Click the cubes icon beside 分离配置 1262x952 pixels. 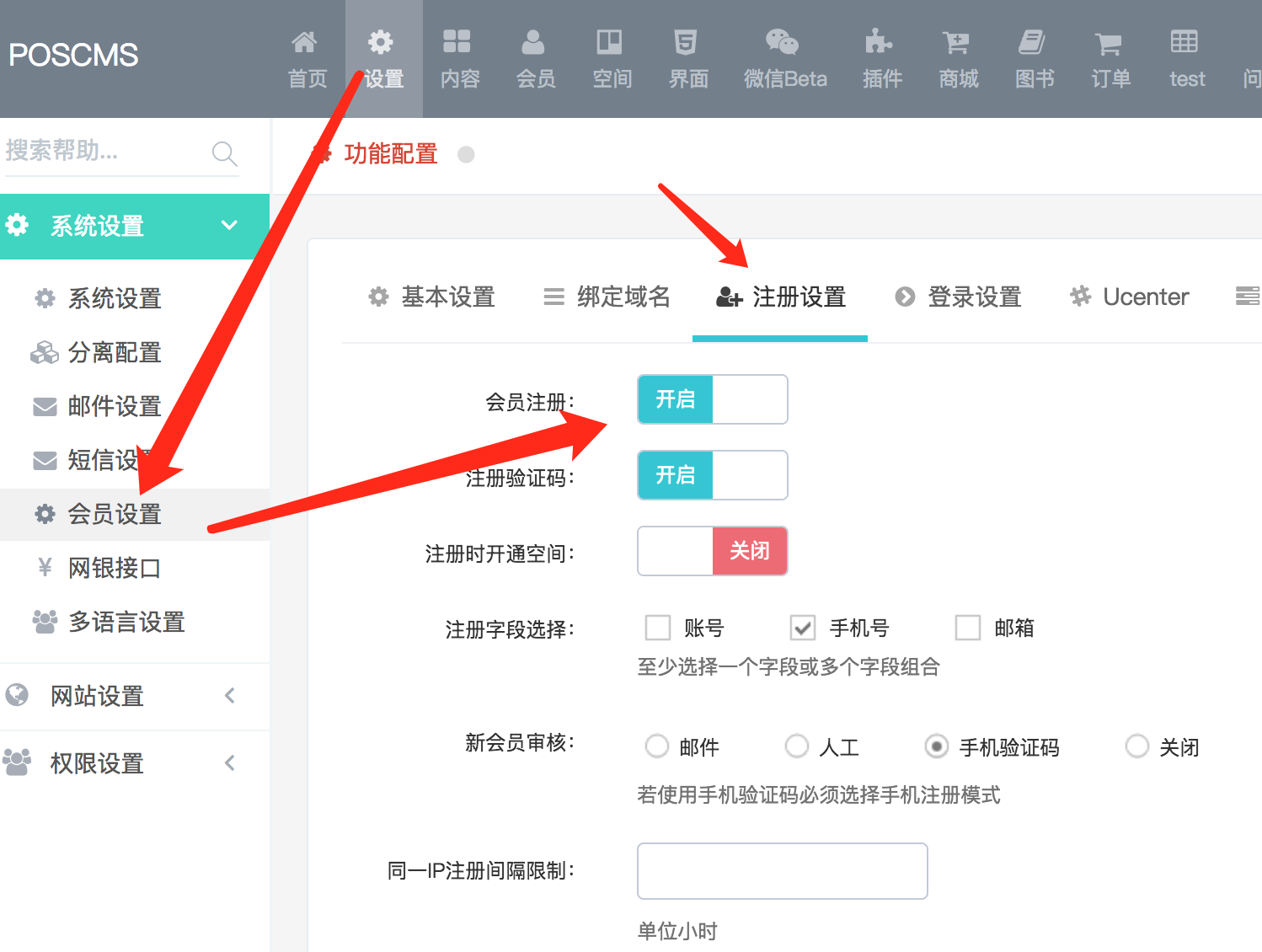pos(45,352)
